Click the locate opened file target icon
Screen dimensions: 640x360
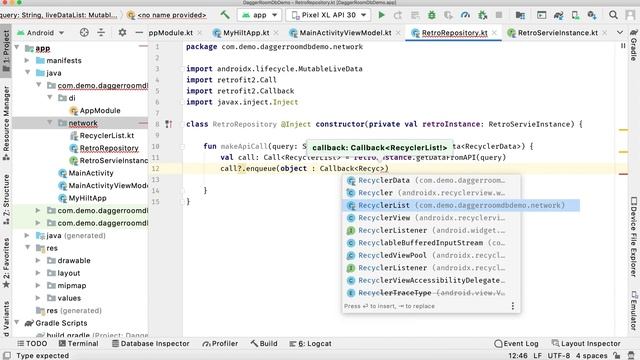pyautogui.click(x=84, y=32)
